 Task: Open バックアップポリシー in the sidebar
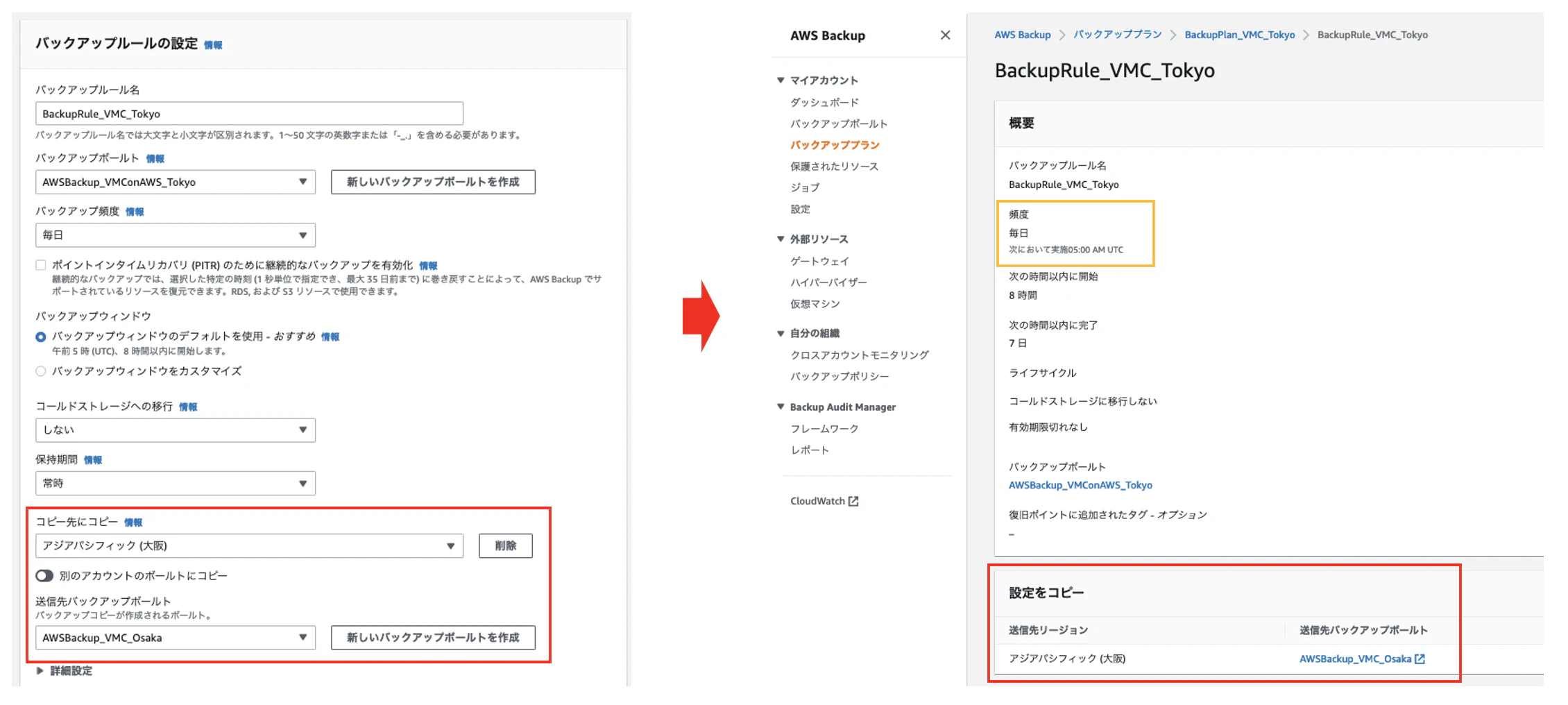coord(840,377)
